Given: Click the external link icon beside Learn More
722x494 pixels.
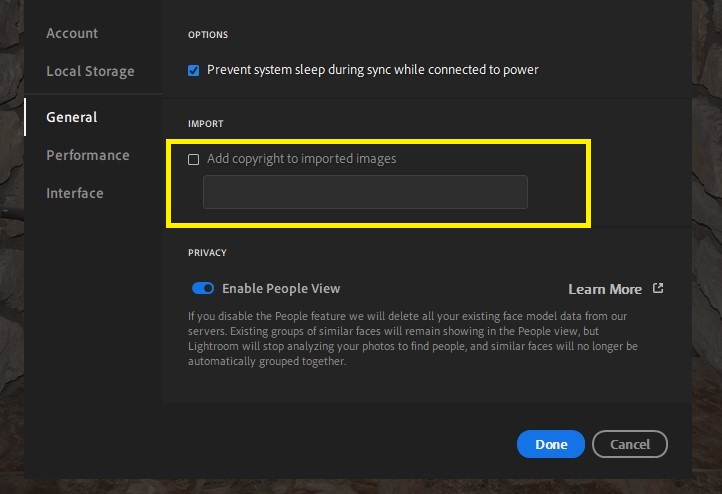Looking at the screenshot, I should pos(658,288).
